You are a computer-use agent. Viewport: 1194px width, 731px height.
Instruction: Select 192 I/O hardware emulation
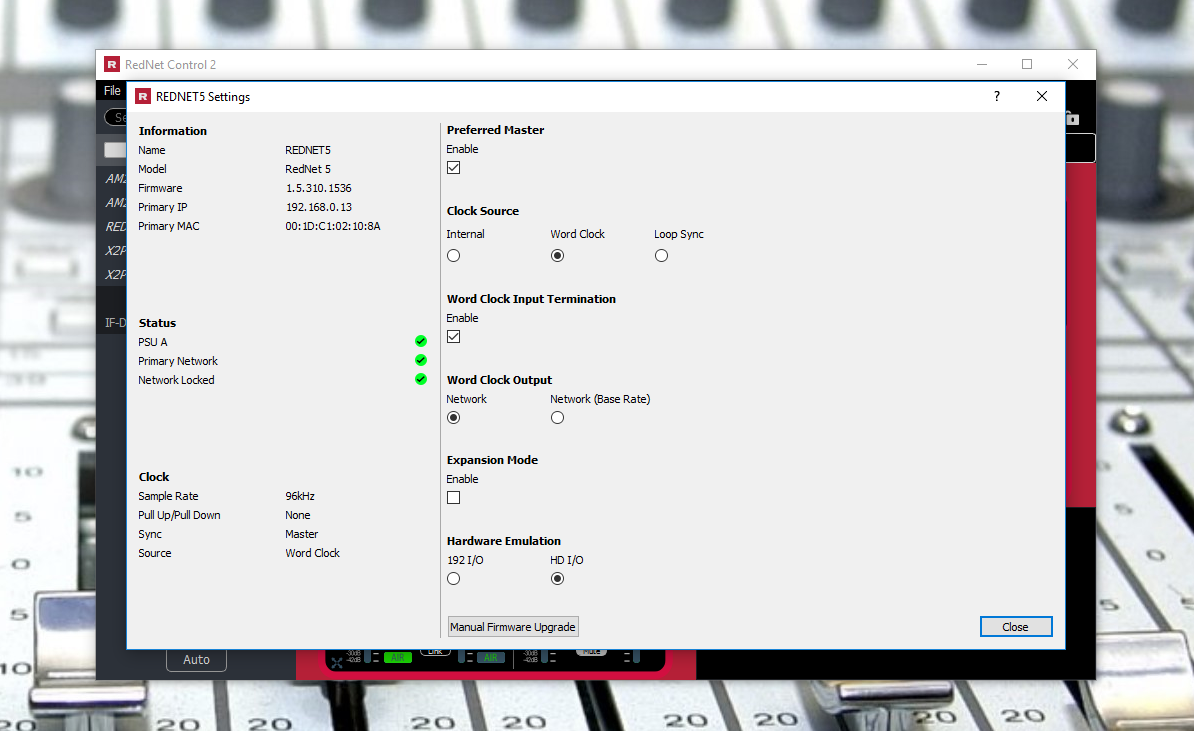(453, 579)
